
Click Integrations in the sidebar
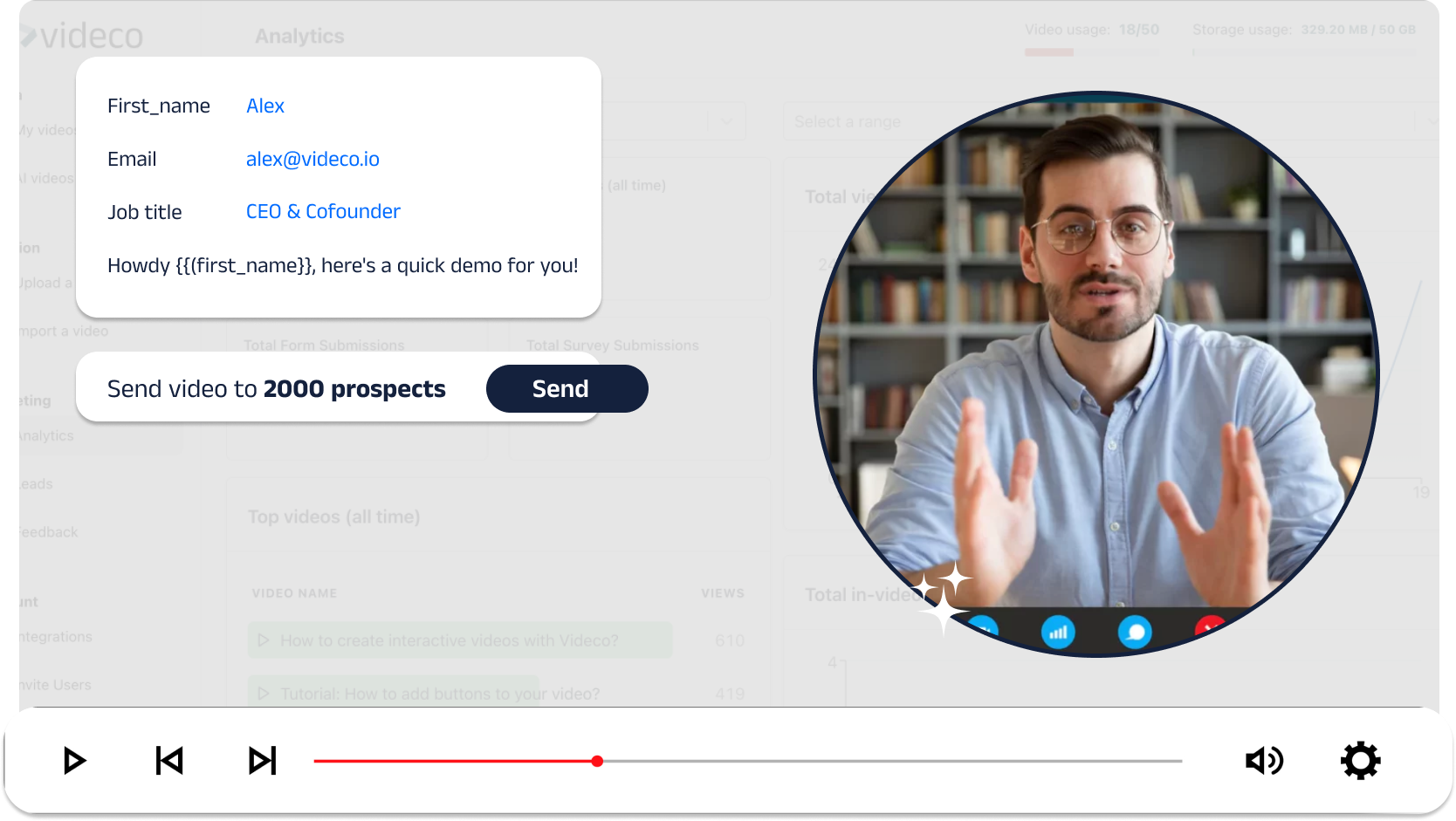pos(56,637)
